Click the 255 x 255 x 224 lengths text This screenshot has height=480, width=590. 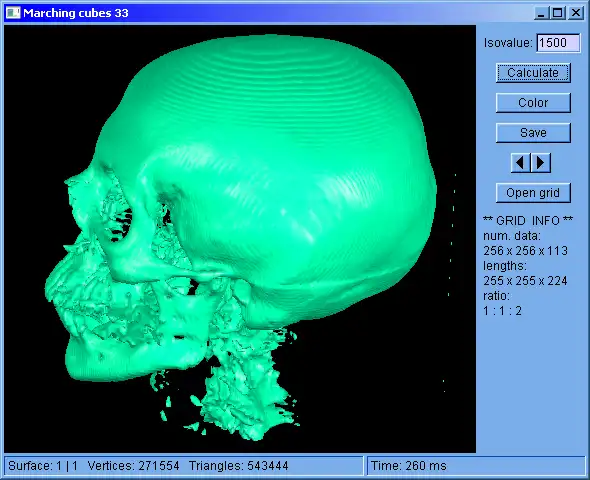pos(525,281)
